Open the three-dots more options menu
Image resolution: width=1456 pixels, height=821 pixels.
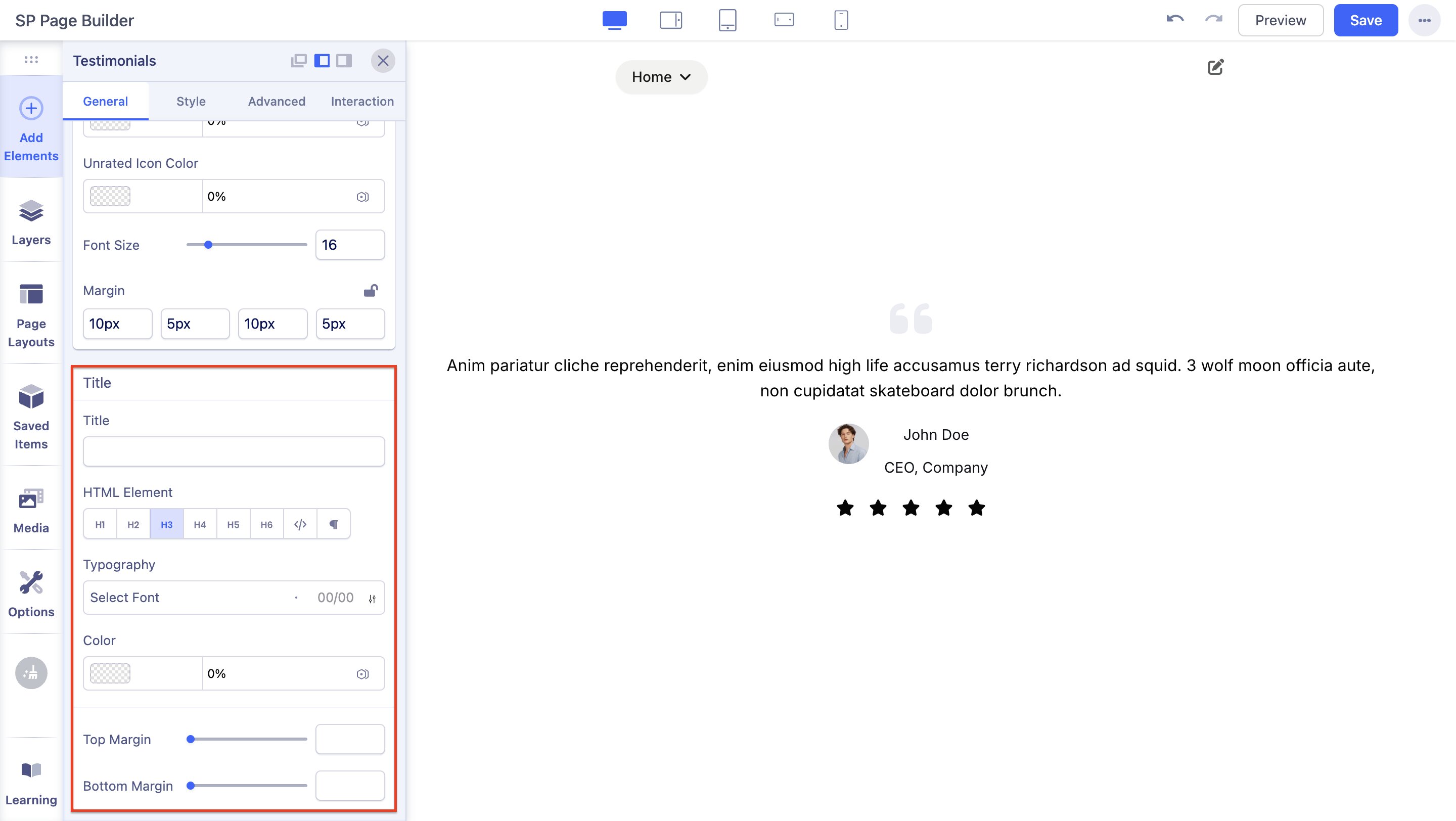click(x=1424, y=20)
